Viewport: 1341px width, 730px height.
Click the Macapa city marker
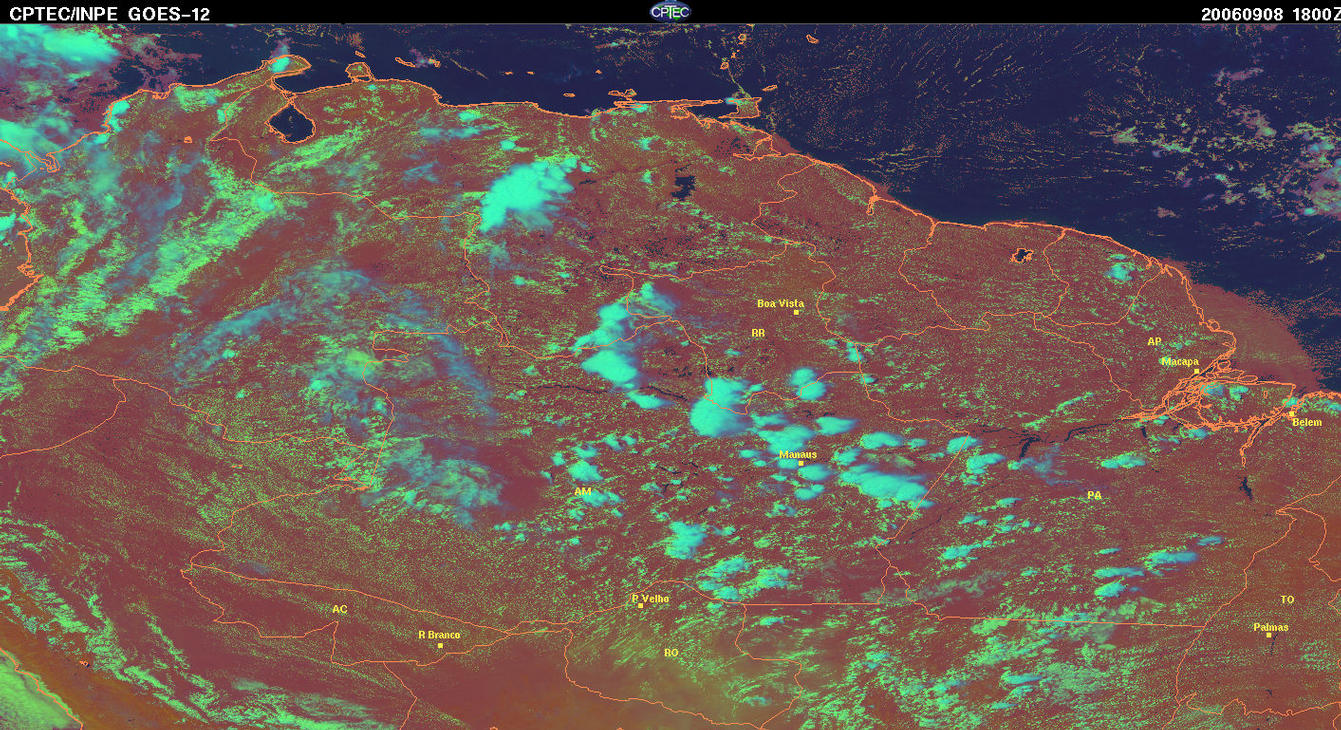click(x=1196, y=371)
